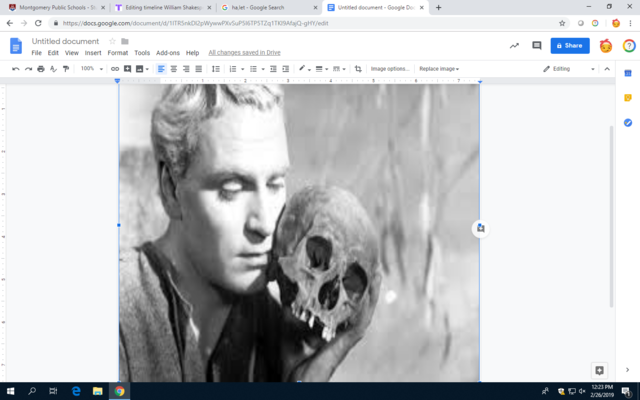Open border dash style dropdown
Viewport: 640px width, 400px height.
(339, 69)
